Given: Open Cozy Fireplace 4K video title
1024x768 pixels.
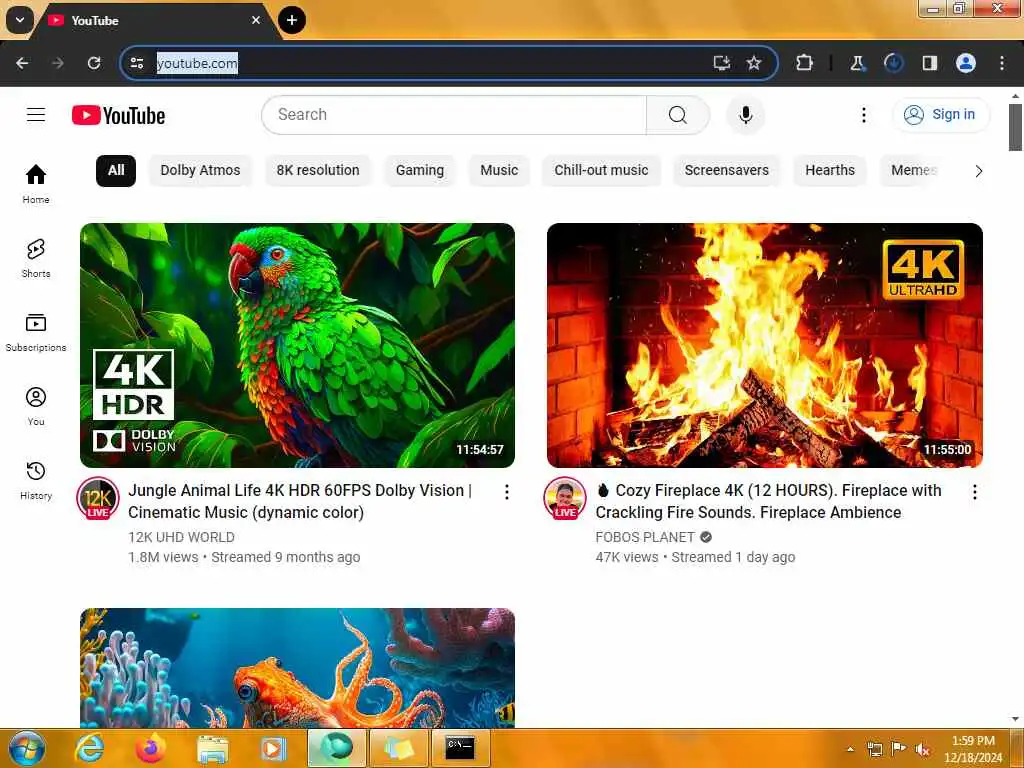Looking at the screenshot, I should 768,501.
